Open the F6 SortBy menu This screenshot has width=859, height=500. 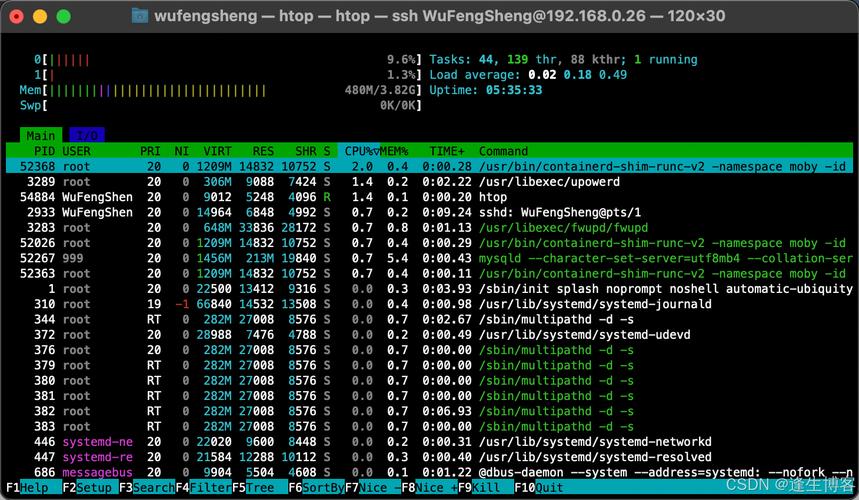point(316,488)
